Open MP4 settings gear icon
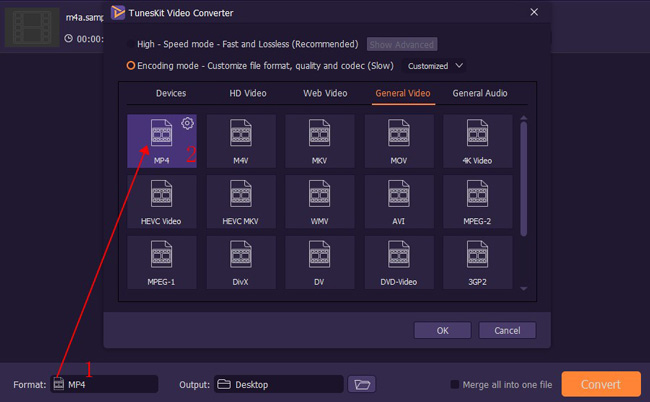Screen dimensions: 650x402 187,123
